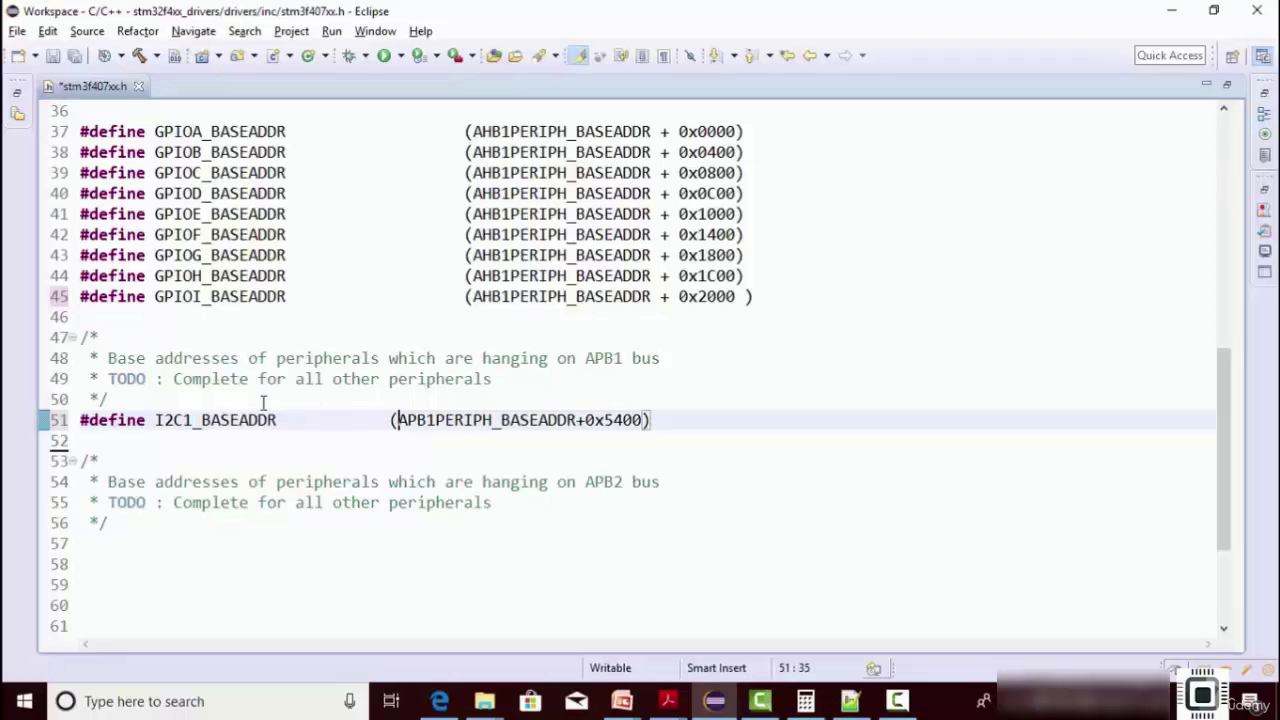Click the vertical scrollbar thumb in editor
Image resolution: width=1280 pixels, height=720 pixels.
click(1223, 448)
